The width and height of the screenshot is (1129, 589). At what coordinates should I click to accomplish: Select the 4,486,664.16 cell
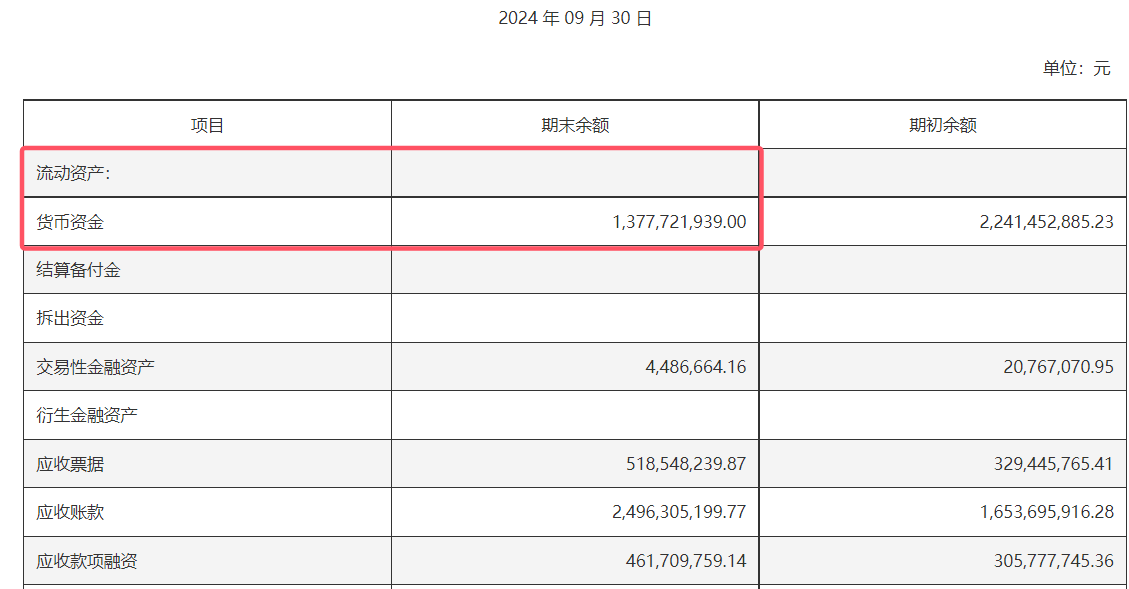(696, 367)
